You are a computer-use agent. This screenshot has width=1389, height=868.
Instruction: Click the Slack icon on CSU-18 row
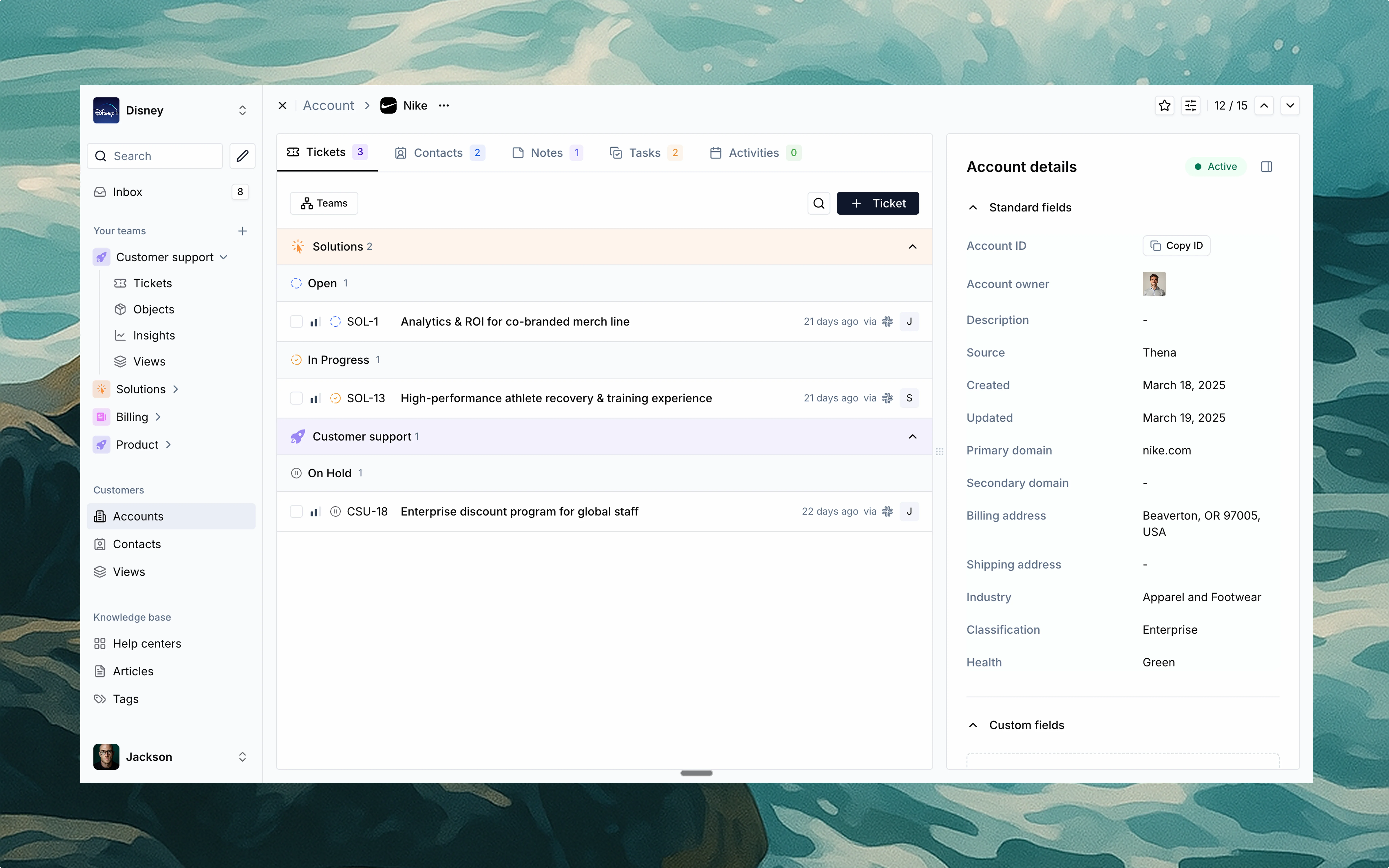887,512
